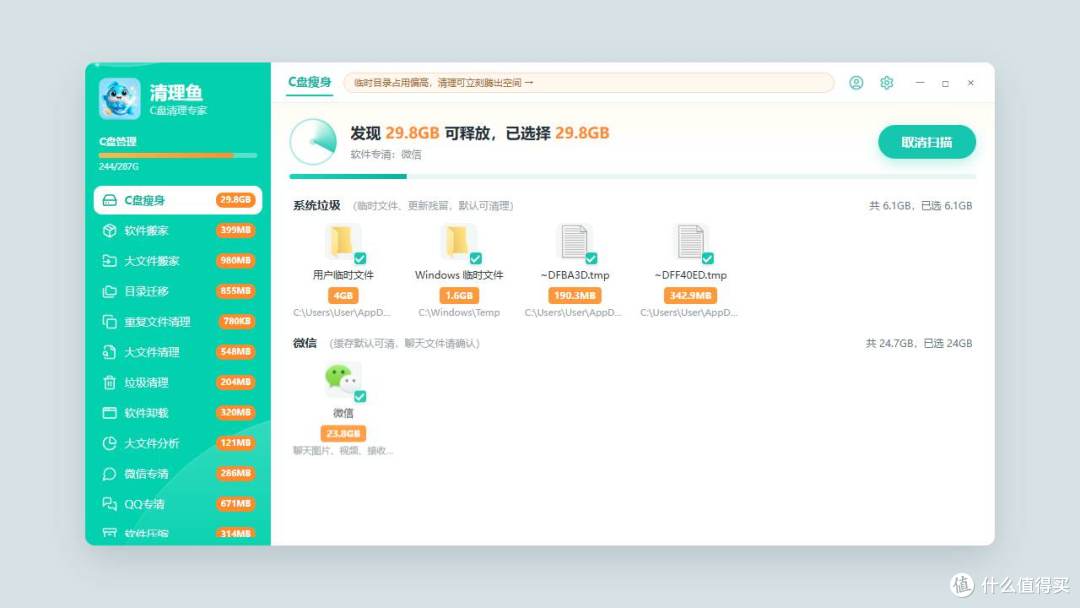Switch to the C盘瘦身 tab
The image size is (1080, 608).
(309, 82)
